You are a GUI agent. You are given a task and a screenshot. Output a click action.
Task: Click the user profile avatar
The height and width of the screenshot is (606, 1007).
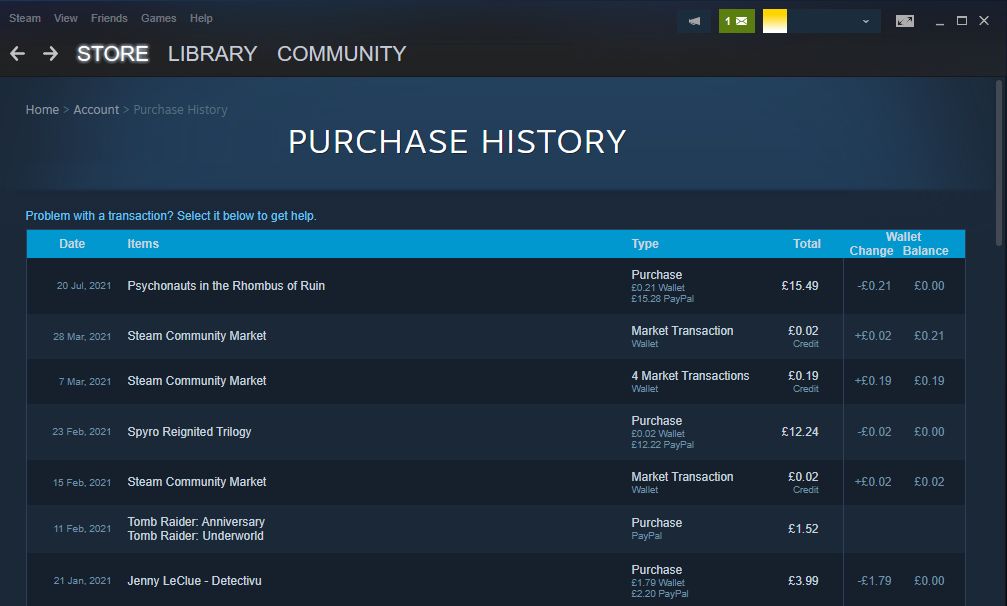tap(773, 20)
